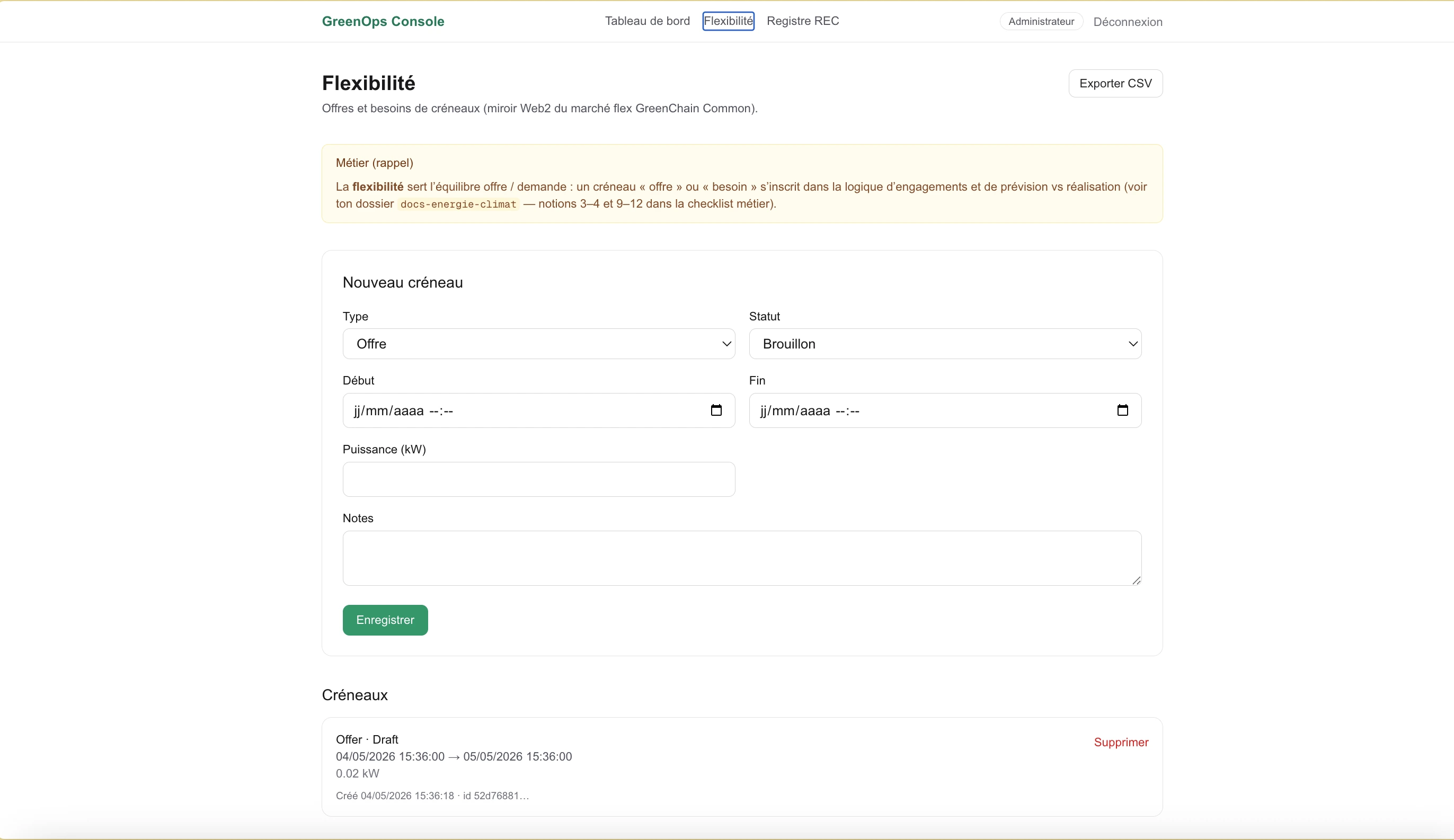Viewport: 1454px width, 840px height.
Task: Open the Tableau de bord page
Action: click(x=648, y=21)
